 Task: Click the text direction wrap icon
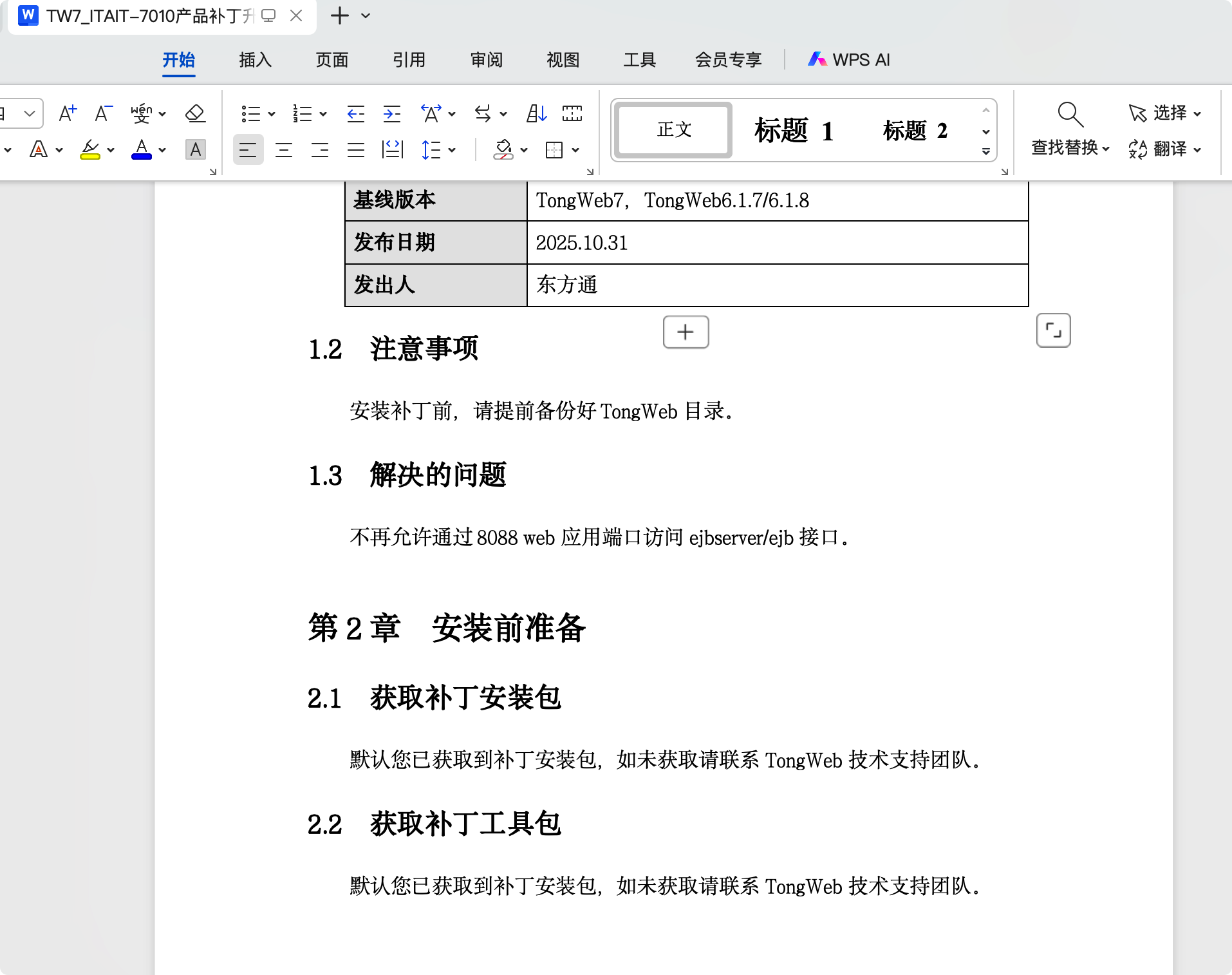coord(483,114)
